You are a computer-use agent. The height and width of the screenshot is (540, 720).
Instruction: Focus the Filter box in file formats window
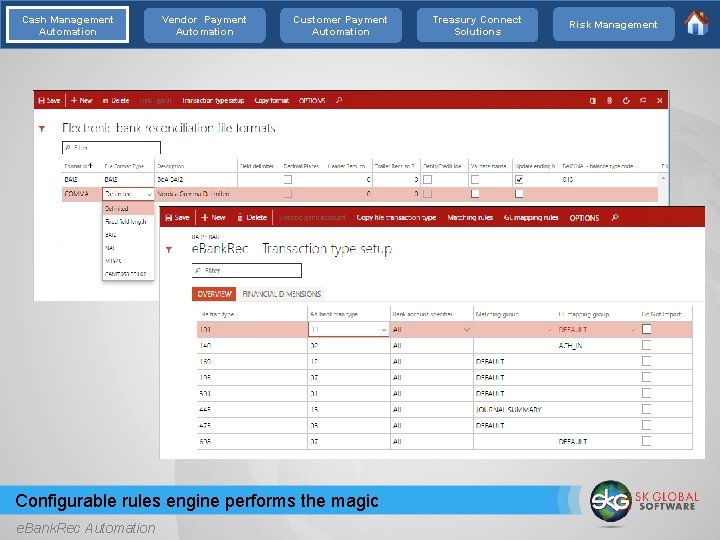tap(111, 147)
